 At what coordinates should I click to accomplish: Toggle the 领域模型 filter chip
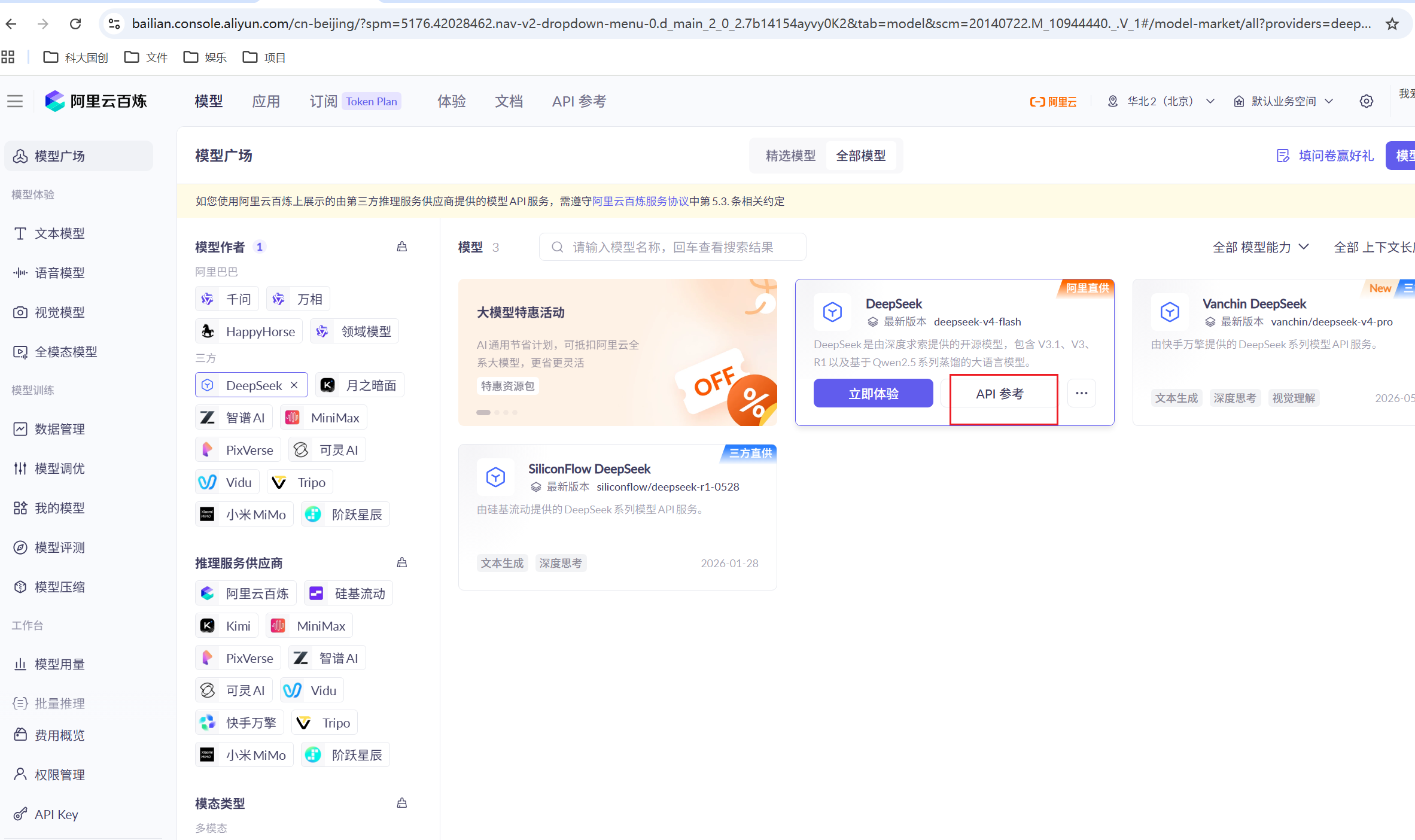(x=354, y=331)
